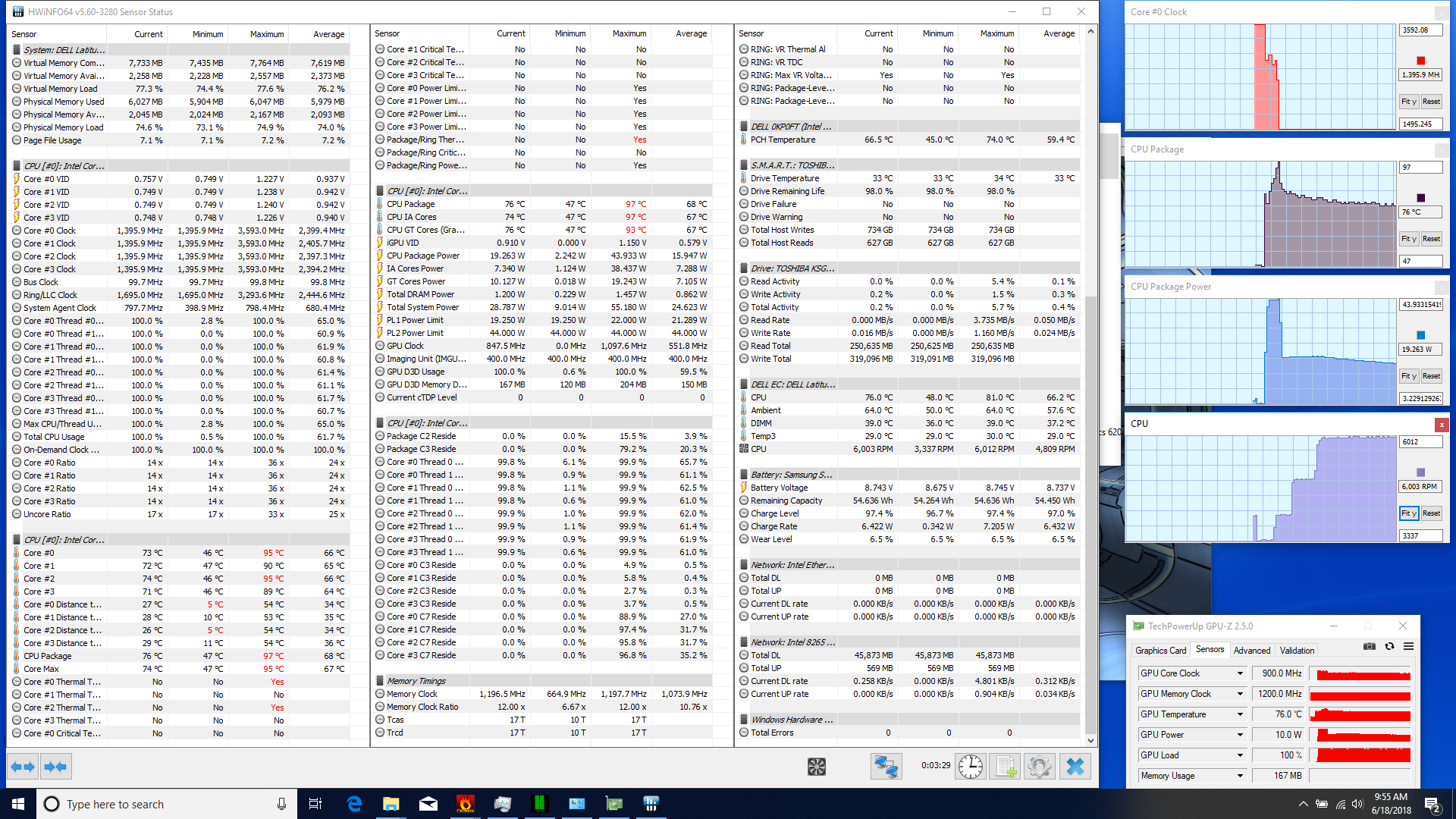Click blue swatch in CPU Package Power graph
Viewport: 1456px width, 819px height.
coord(1420,335)
